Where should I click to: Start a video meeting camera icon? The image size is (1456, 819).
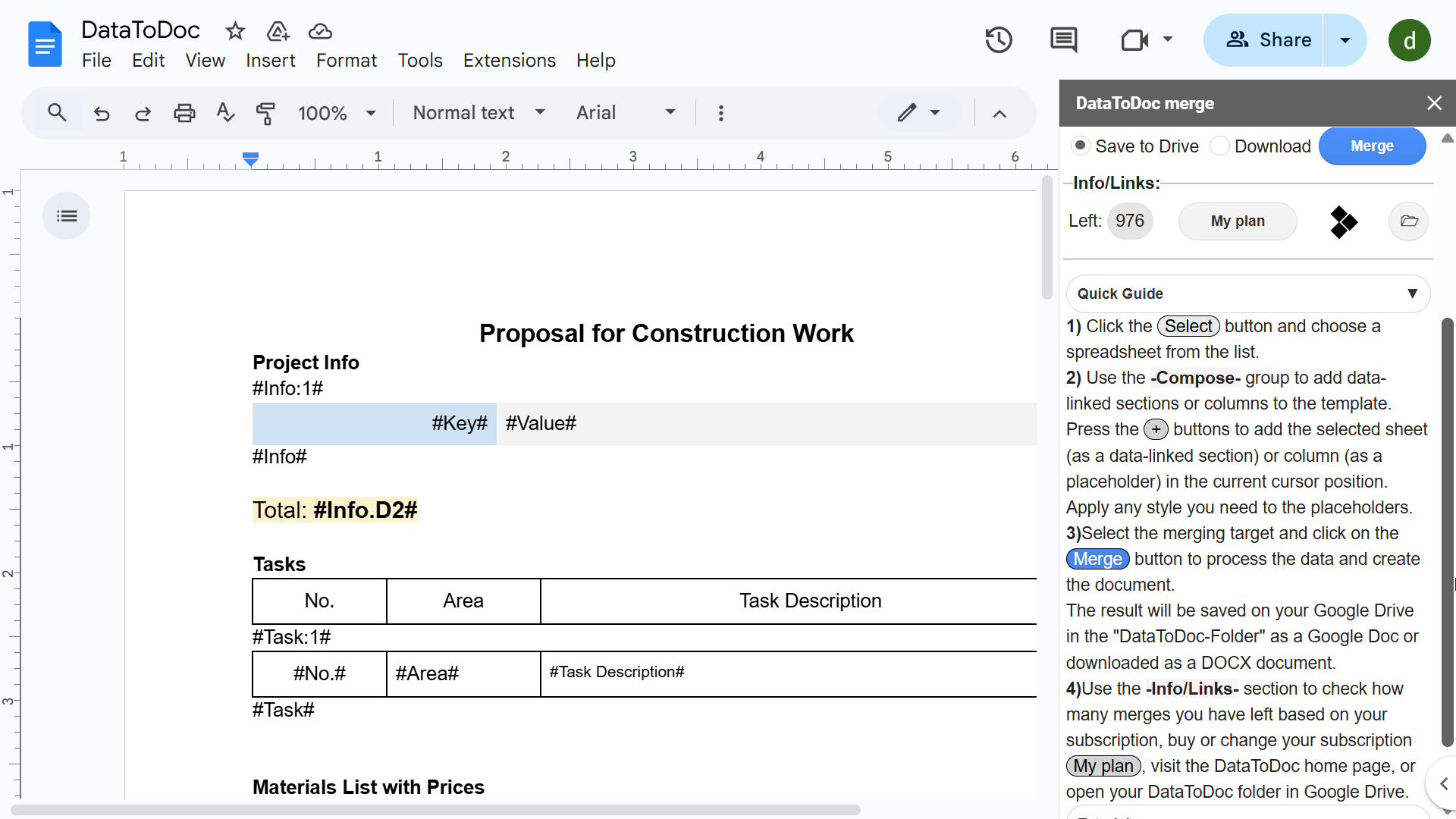tap(1134, 40)
